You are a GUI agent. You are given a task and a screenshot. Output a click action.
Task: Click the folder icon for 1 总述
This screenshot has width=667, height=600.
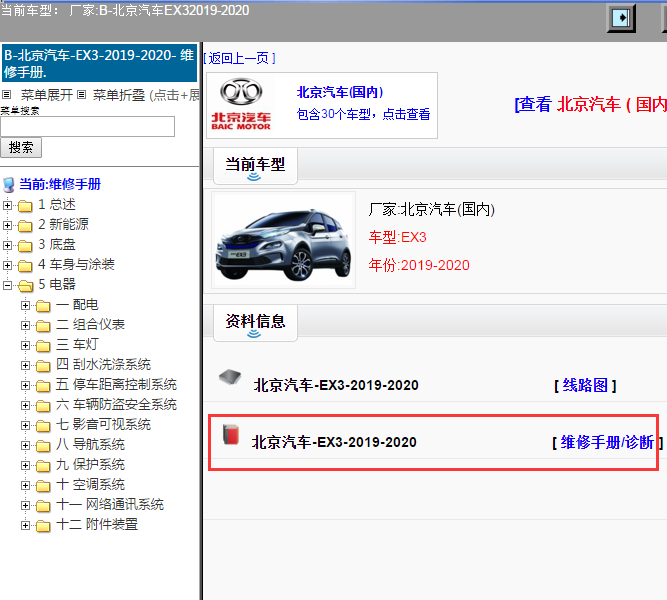pos(25,206)
